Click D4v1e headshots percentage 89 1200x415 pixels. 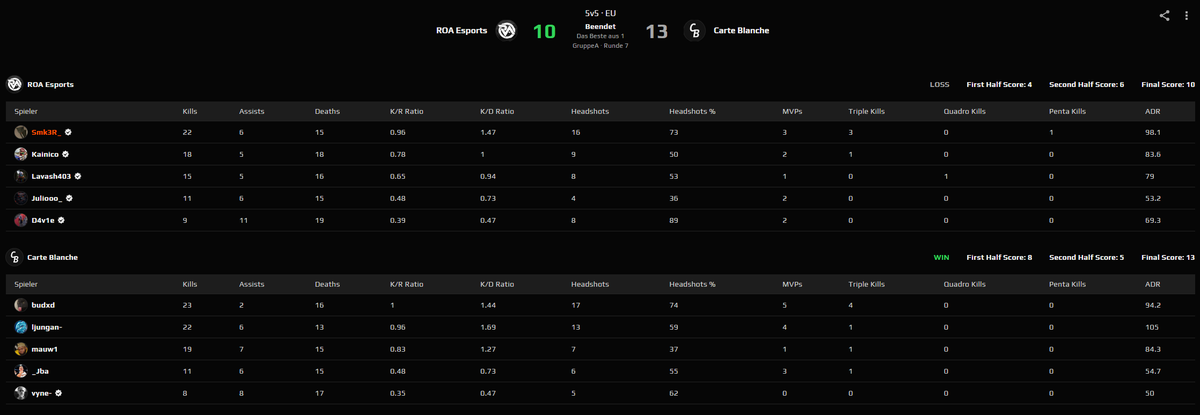(674, 220)
